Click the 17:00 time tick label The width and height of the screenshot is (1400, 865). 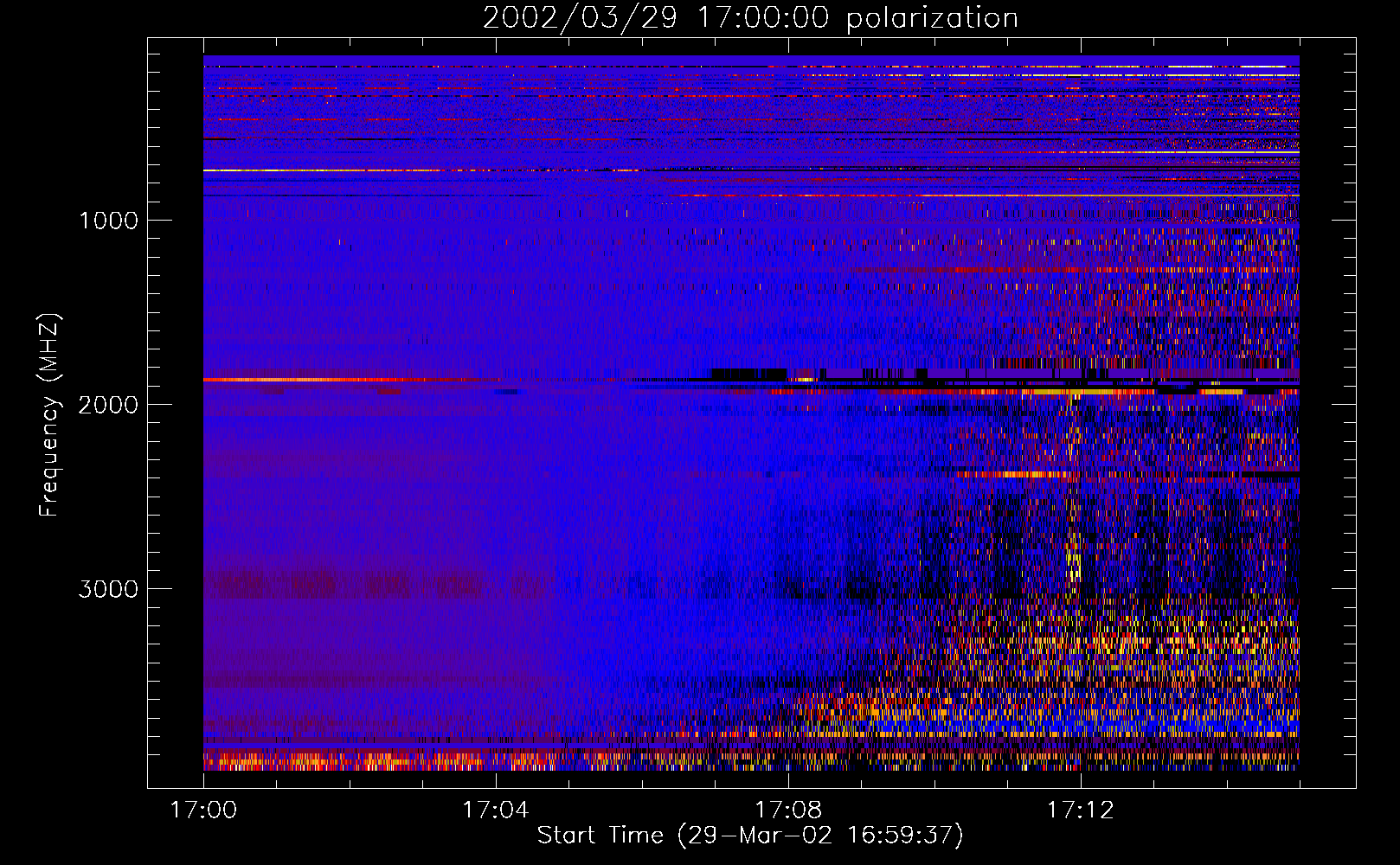point(203,811)
